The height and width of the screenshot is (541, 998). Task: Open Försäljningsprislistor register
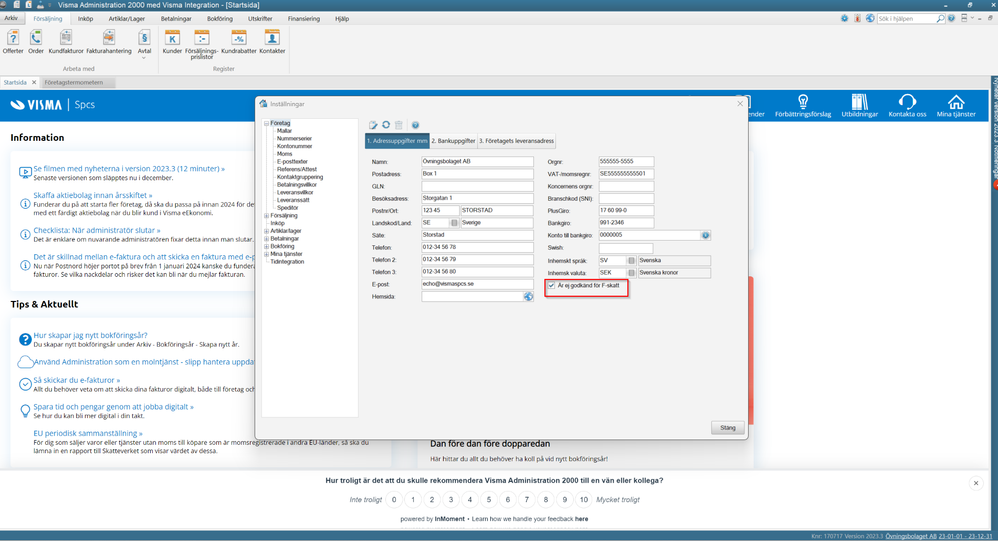click(202, 45)
